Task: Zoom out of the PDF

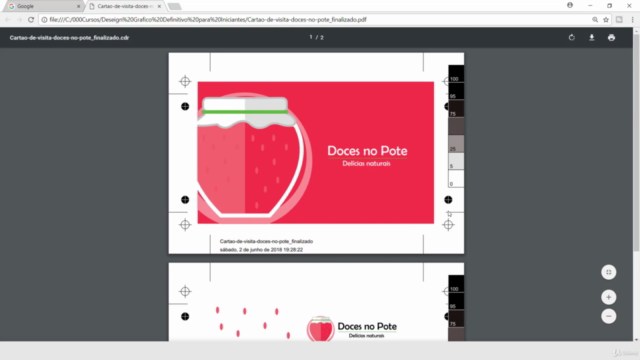Action: tap(609, 316)
